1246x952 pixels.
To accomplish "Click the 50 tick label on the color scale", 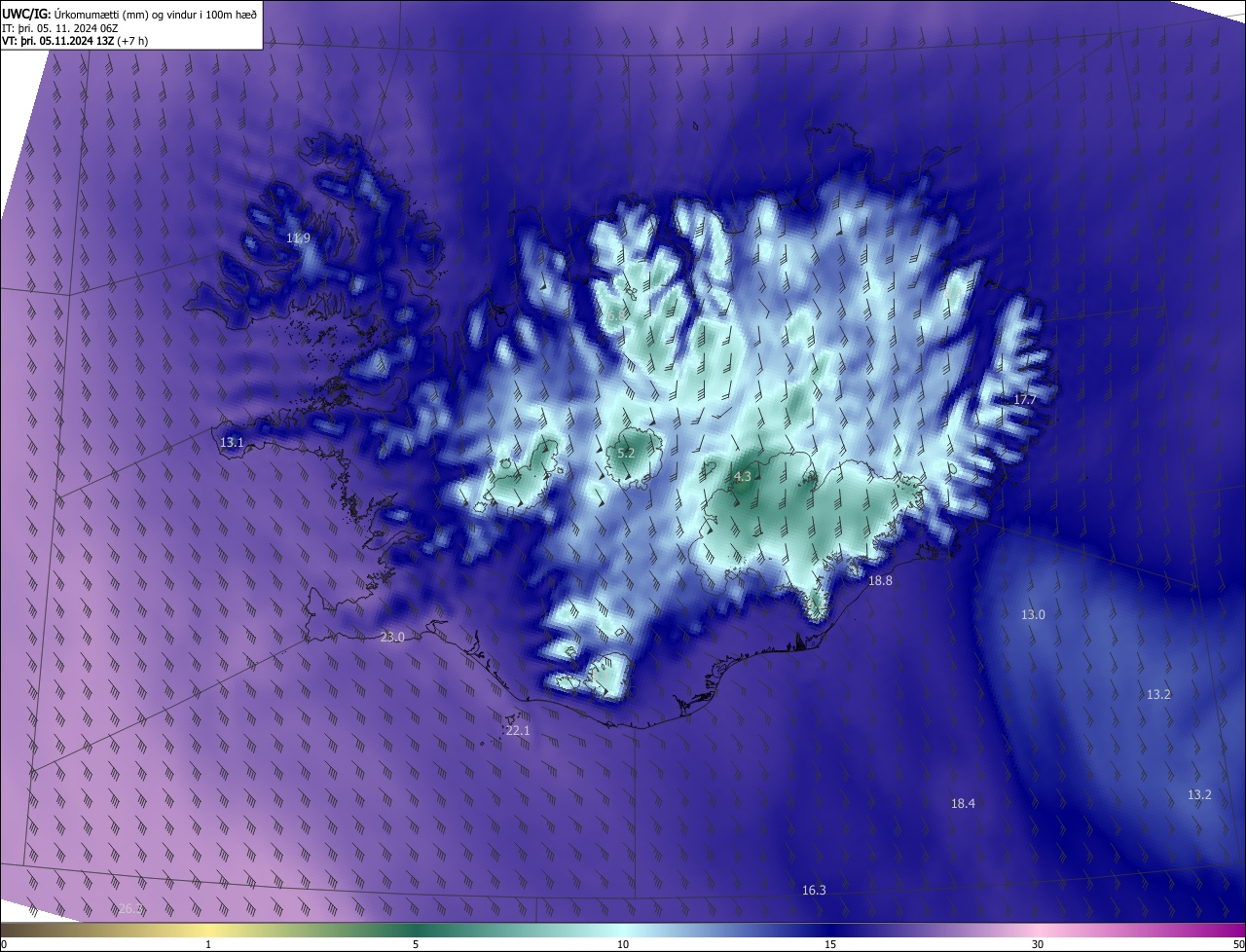I will pos(1238,944).
